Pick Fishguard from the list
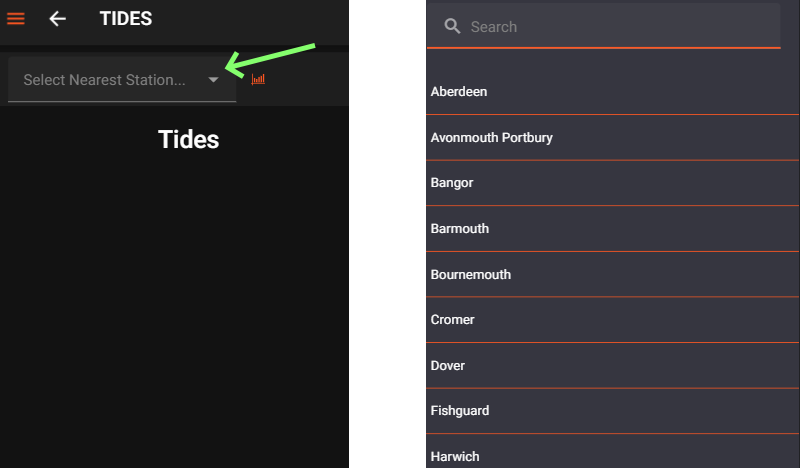Screen dimensions: 800x468 coord(612,411)
